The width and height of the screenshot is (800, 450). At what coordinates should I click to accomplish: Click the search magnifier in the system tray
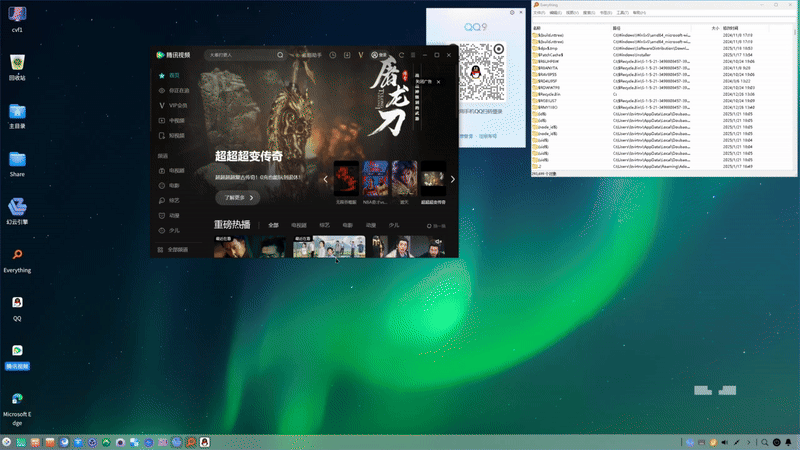click(x=764, y=442)
